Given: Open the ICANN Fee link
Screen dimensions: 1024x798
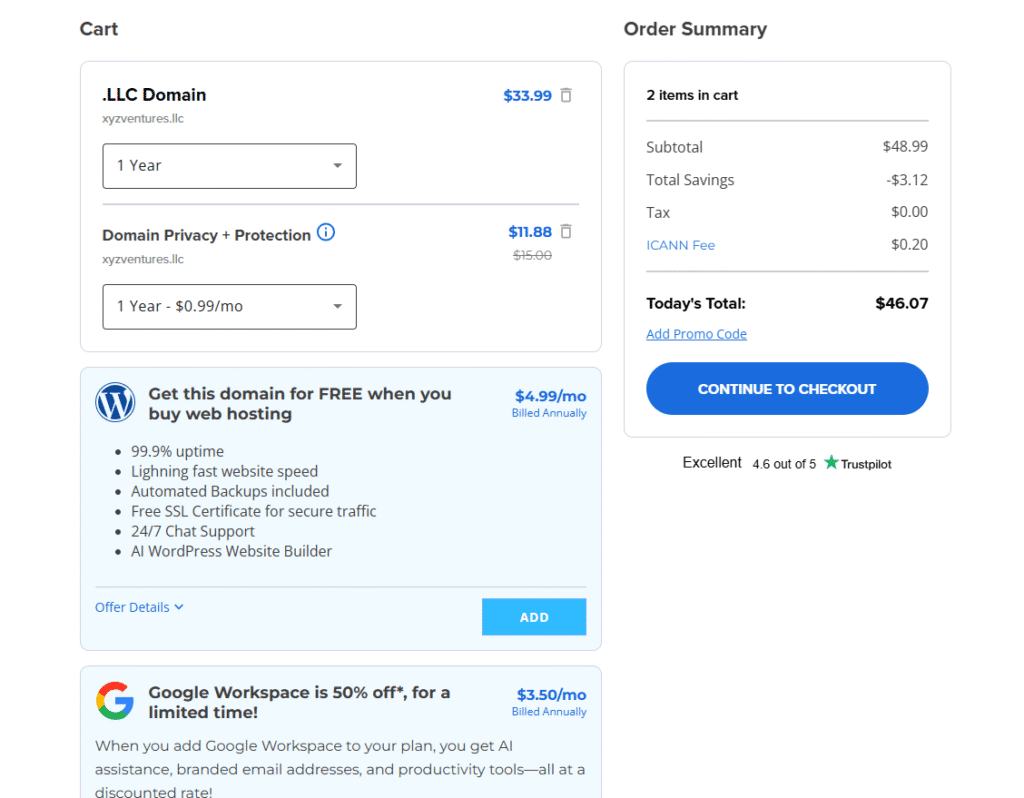Looking at the screenshot, I should point(680,245).
